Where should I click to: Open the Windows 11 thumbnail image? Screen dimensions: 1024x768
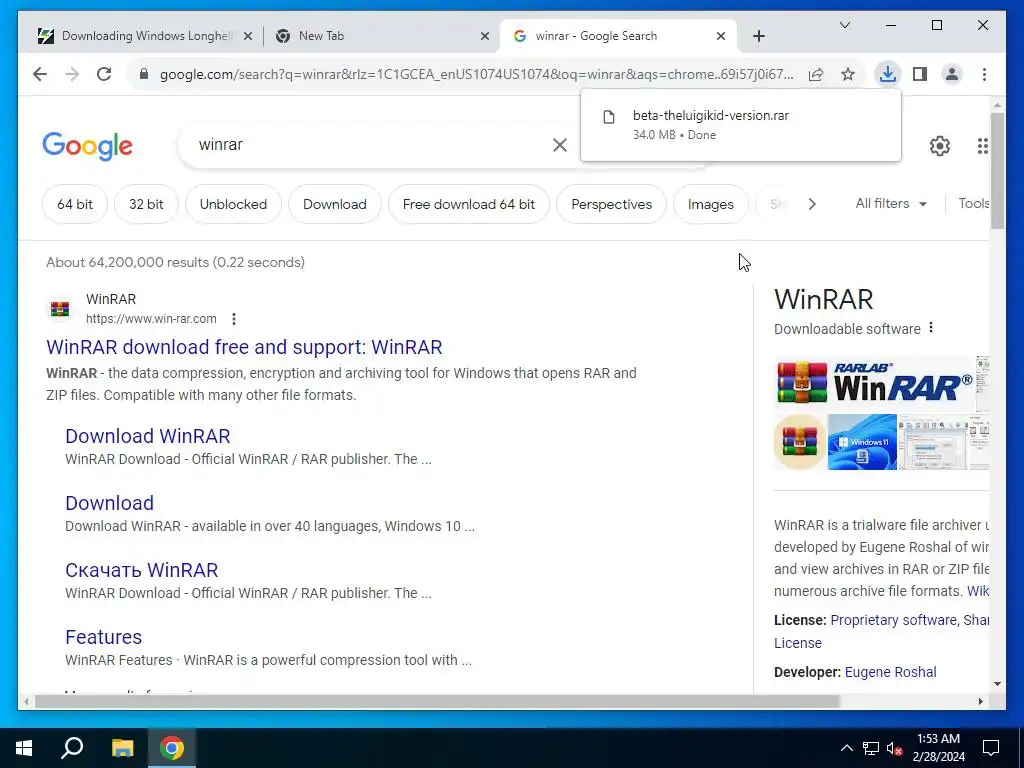pos(862,442)
